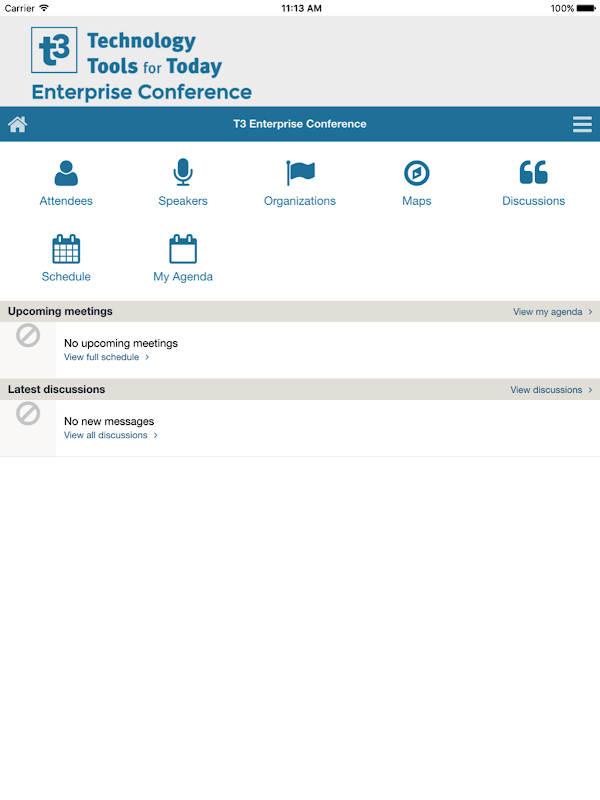Click No new messages text
Screen dimensions: 600x800
109,421
